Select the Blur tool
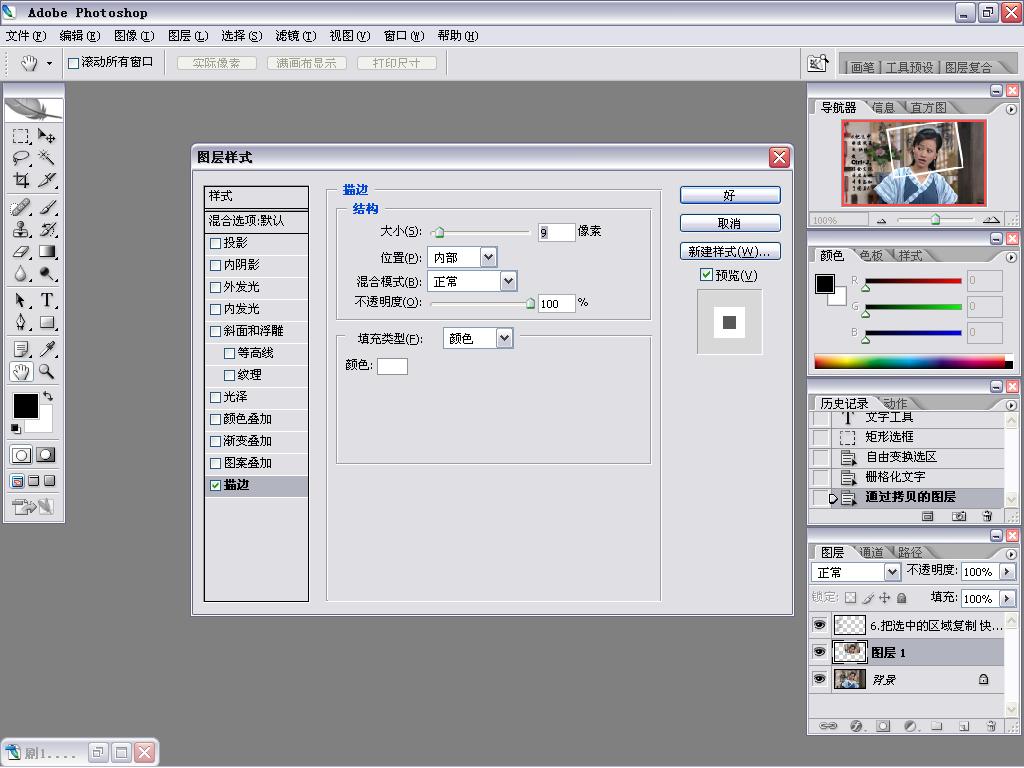 (21, 273)
